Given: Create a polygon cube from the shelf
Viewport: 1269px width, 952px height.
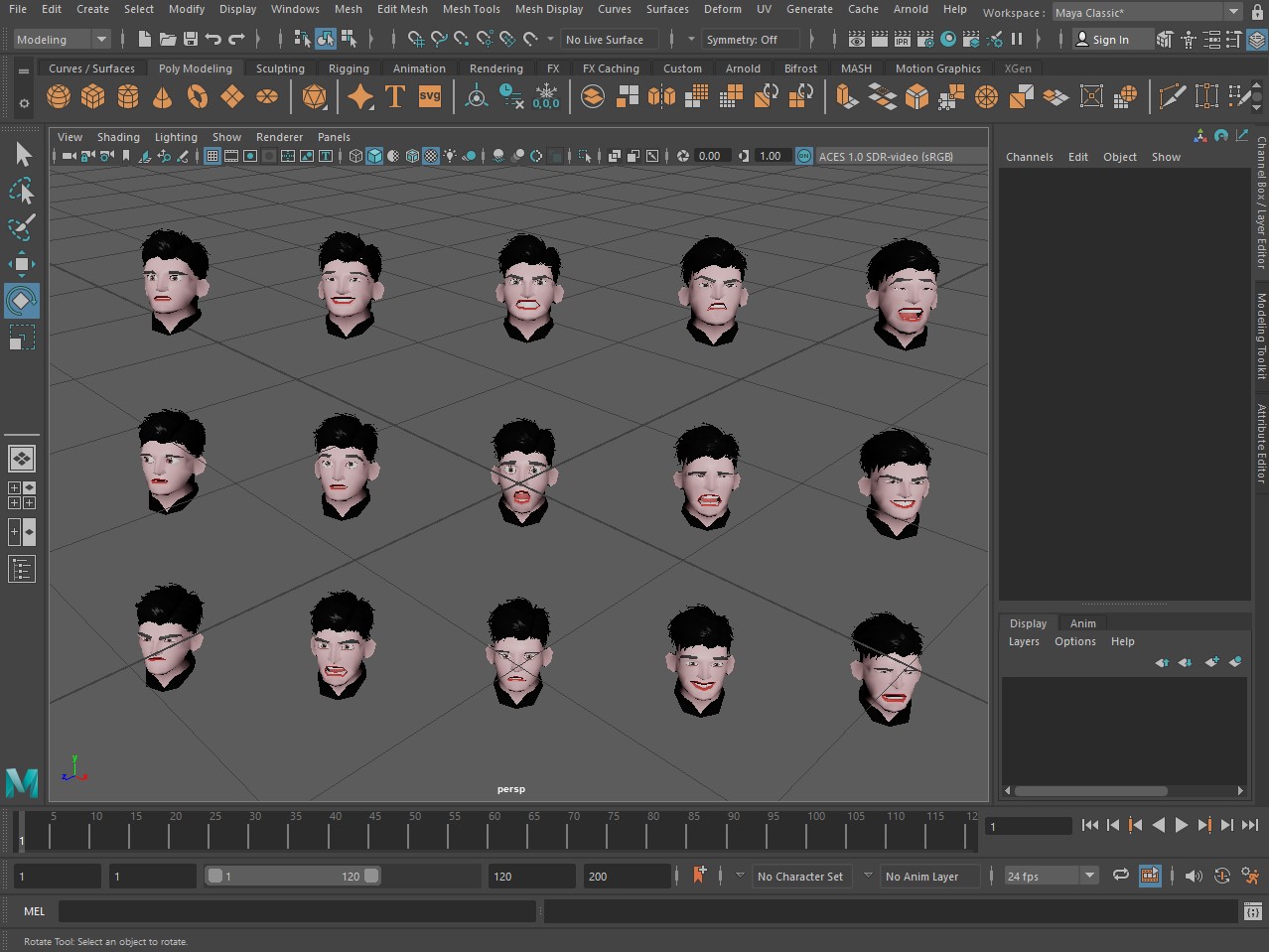Looking at the screenshot, I should click(x=93, y=96).
